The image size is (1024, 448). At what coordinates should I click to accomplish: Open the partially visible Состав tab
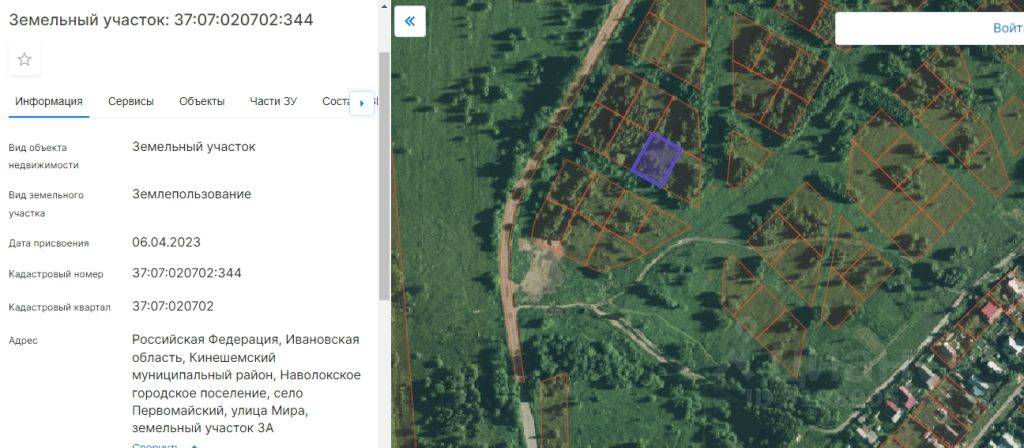click(336, 101)
